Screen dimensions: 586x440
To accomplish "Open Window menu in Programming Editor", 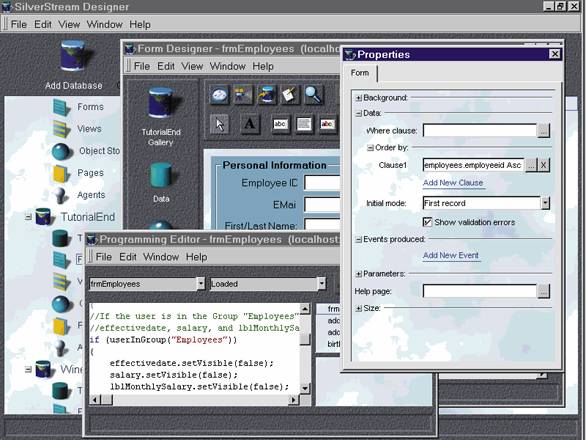I will (161, 257).
